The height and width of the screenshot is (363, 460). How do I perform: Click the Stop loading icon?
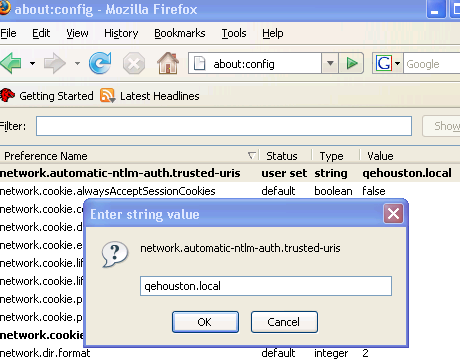pos(134,63)
